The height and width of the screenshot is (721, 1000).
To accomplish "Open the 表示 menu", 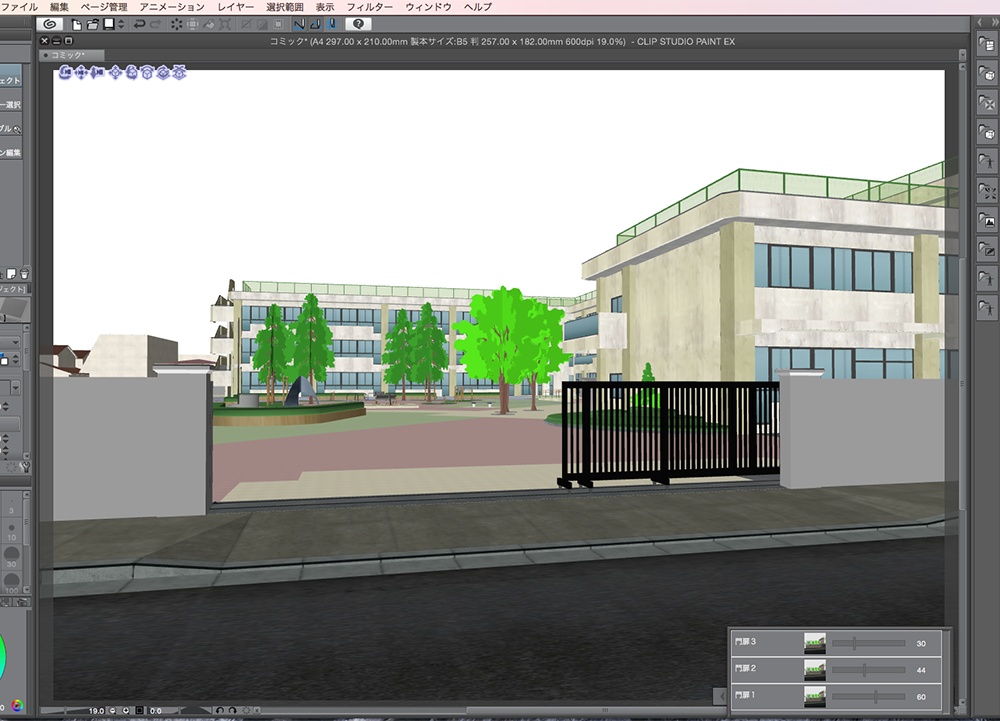I will pyautogui.click(x=325, y=7).
